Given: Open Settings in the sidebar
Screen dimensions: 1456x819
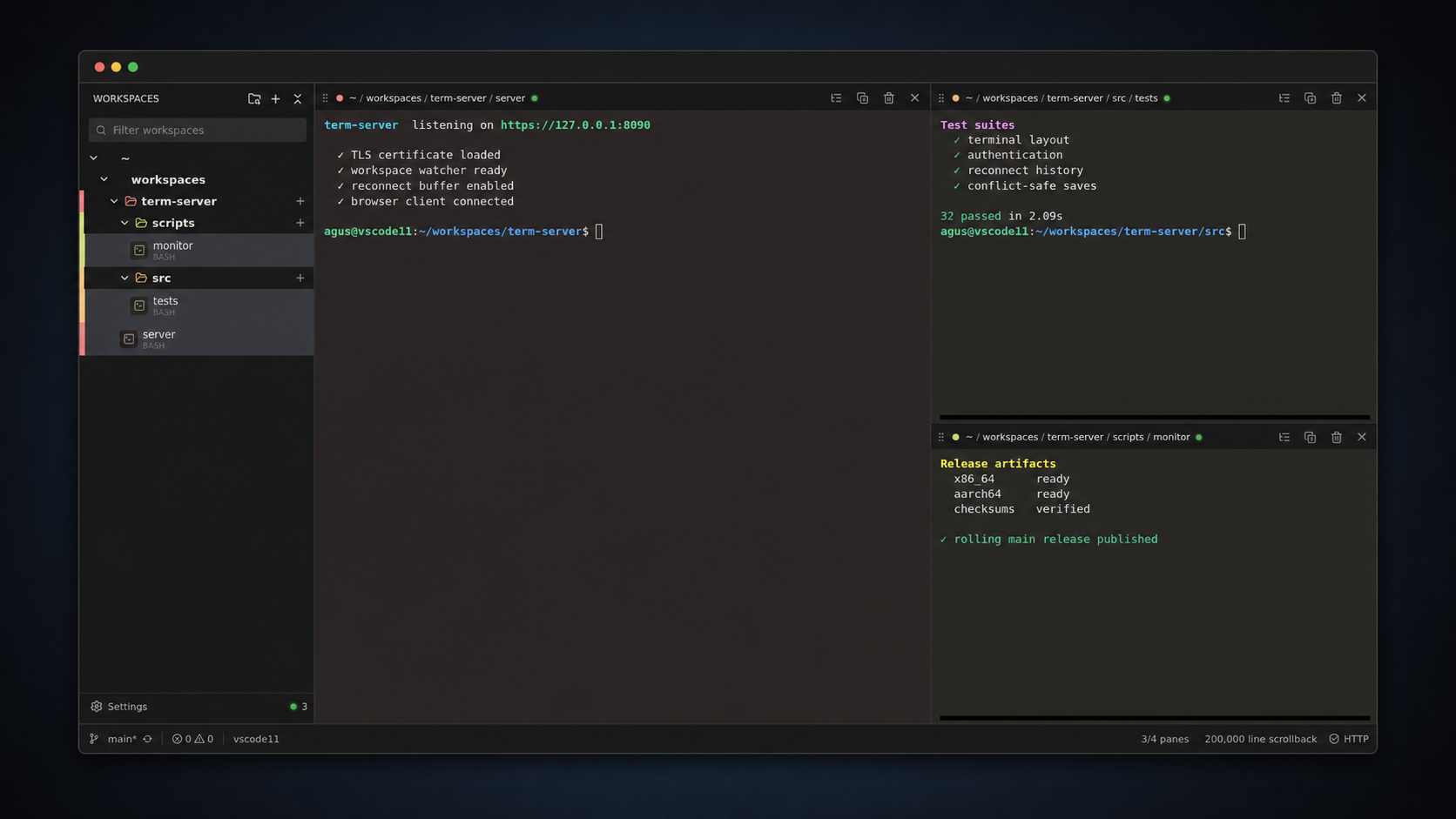Looking at the screenshot, I should point(119,707).
